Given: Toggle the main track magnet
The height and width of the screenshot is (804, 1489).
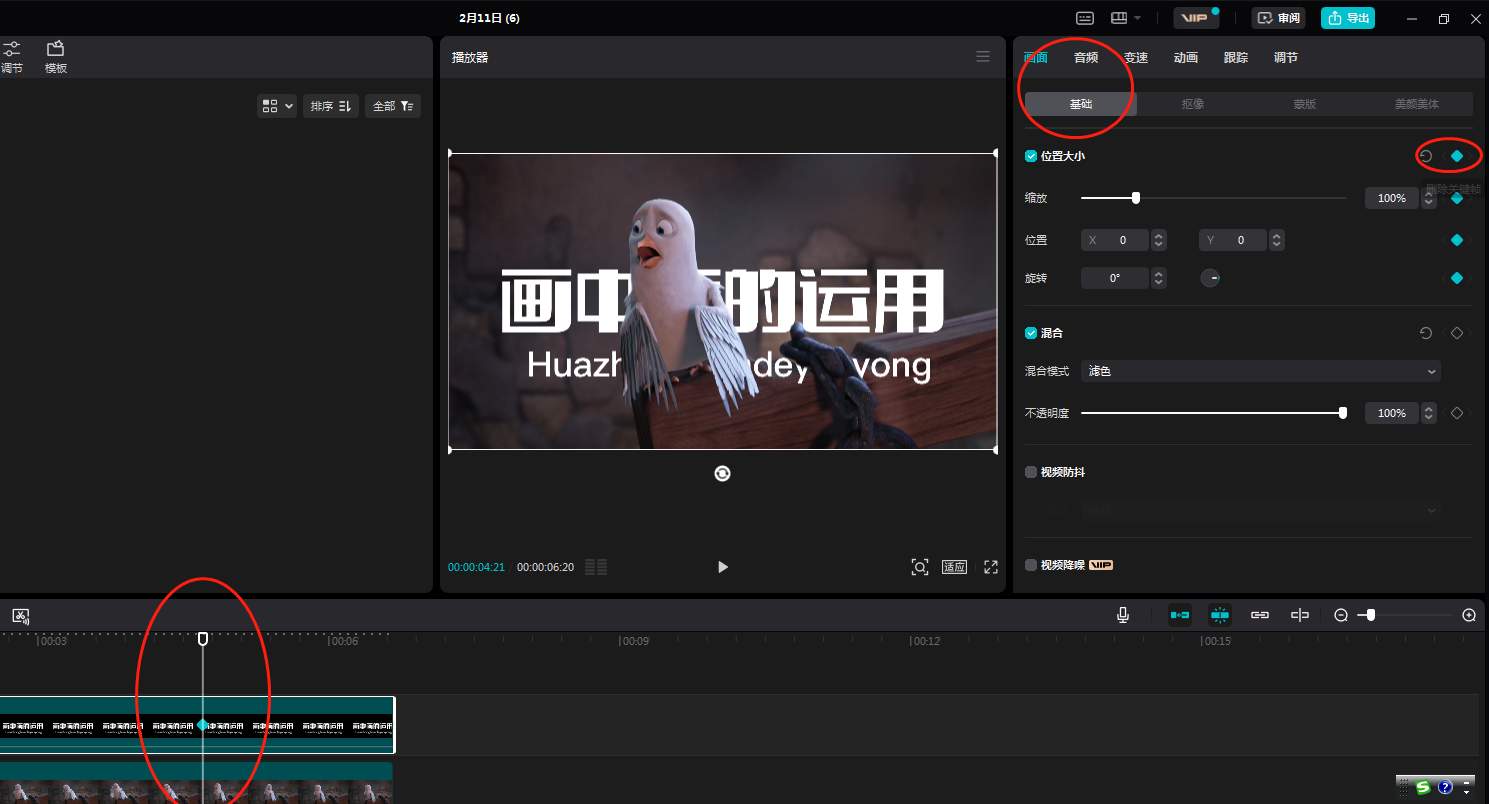Looking at the screenshot, I should pyautogui.click(x=1180, y=615).
